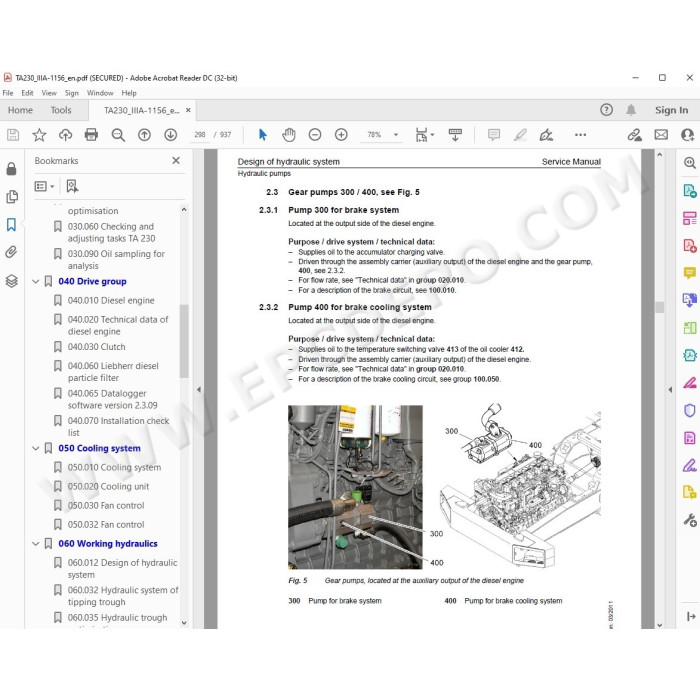Open the zoom percentage dropdown
This screenshot has width=700, height=700.
396,134
